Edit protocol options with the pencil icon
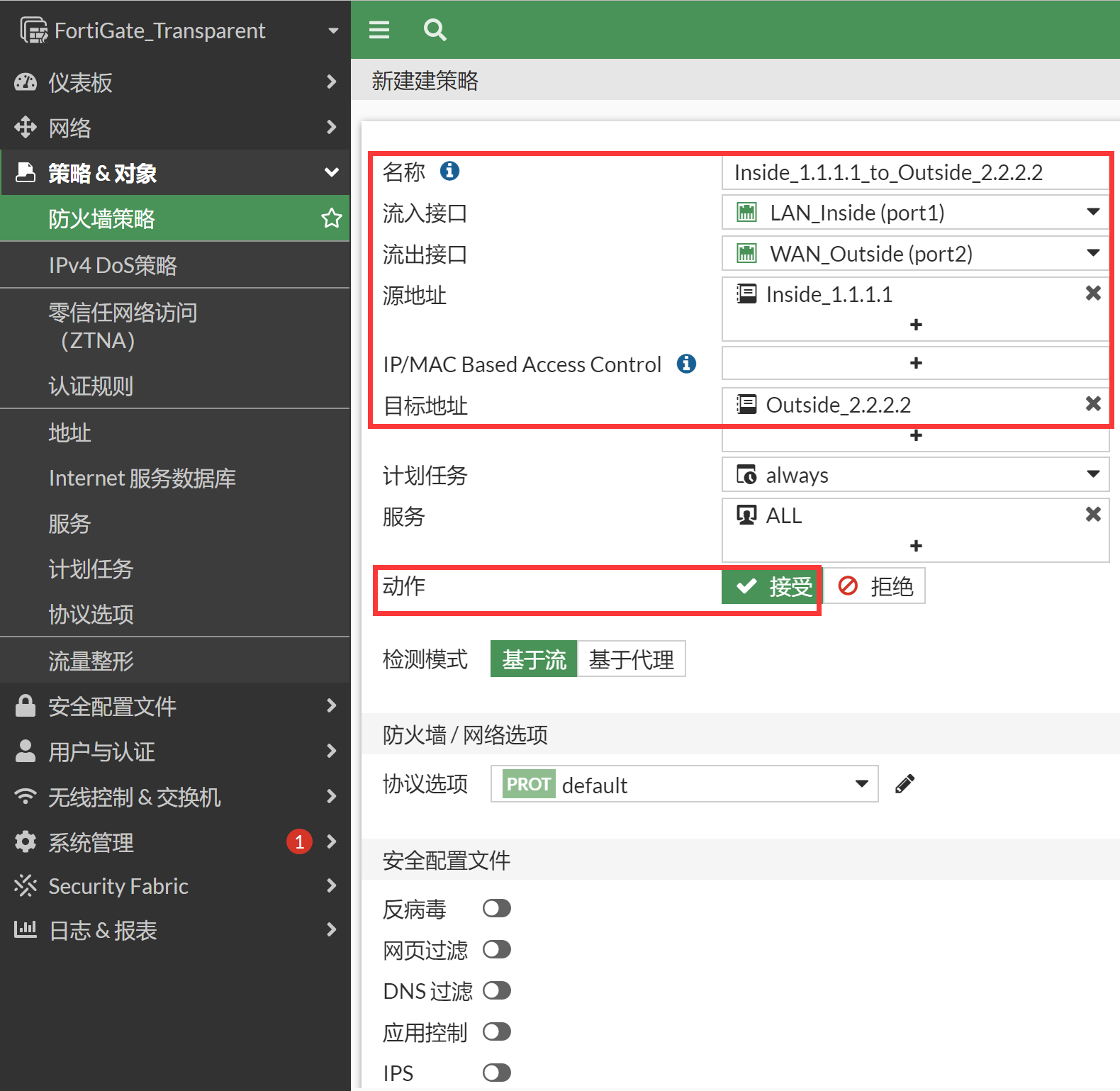This screenshot has width=1120, height=1091. 905,784
